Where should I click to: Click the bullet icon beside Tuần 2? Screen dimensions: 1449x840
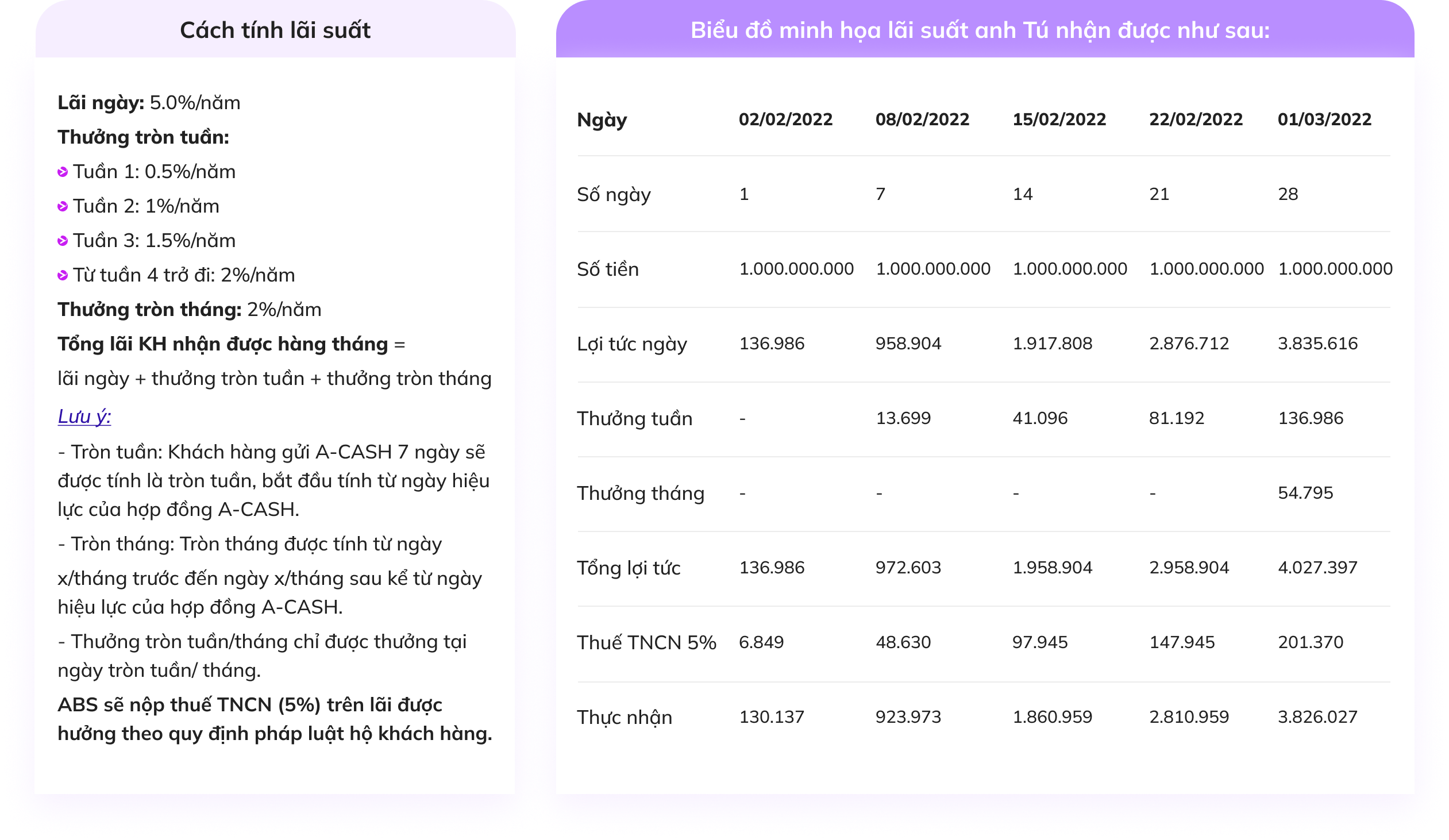[63, 206]
